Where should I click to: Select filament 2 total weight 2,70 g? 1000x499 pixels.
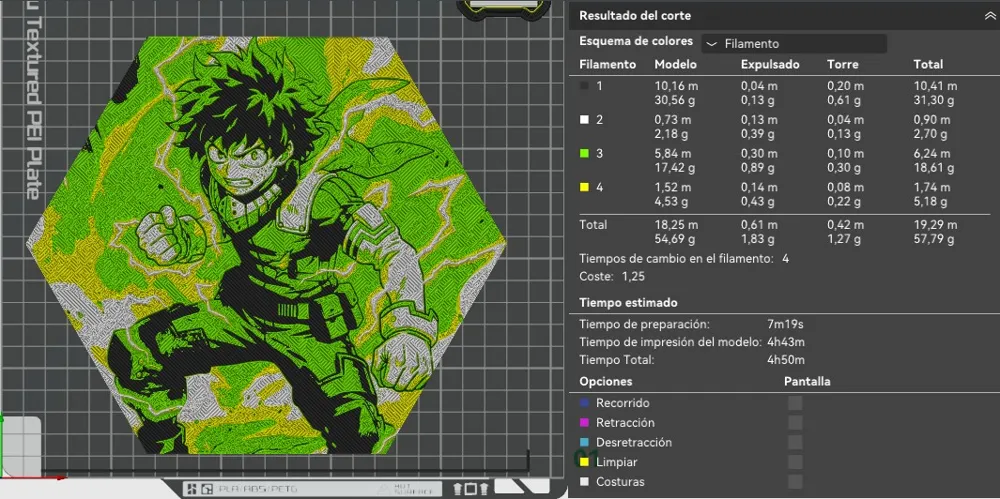pyautogui.click(x=931, y=134)
